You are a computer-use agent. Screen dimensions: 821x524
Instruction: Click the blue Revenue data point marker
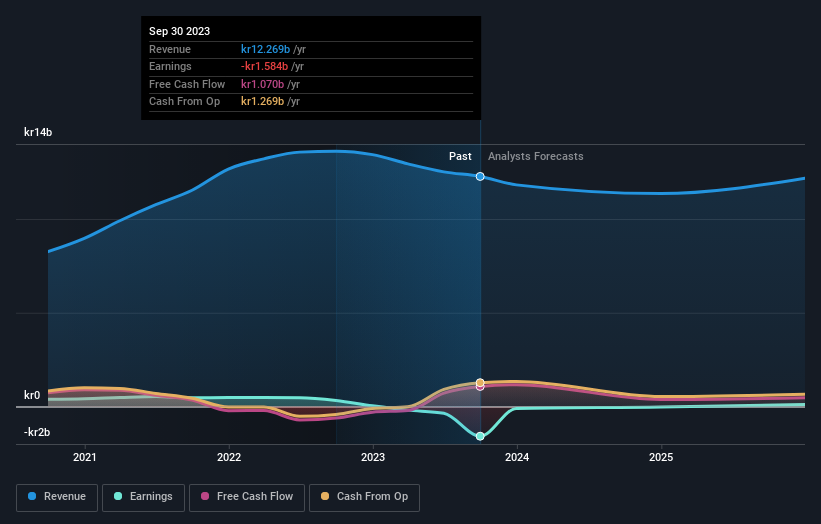coord(480,176)
